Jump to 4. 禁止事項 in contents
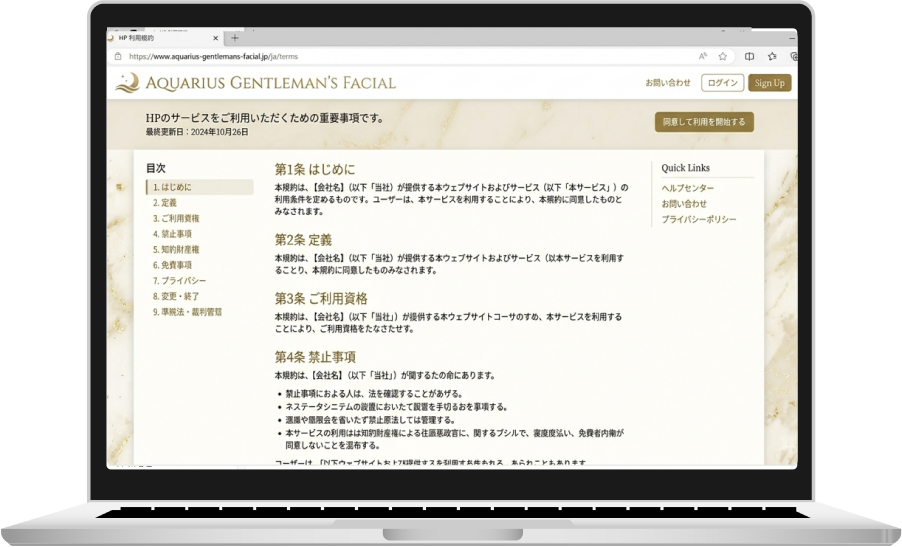Viewport: 902px width, 547px height. click(x=172, y=234)
